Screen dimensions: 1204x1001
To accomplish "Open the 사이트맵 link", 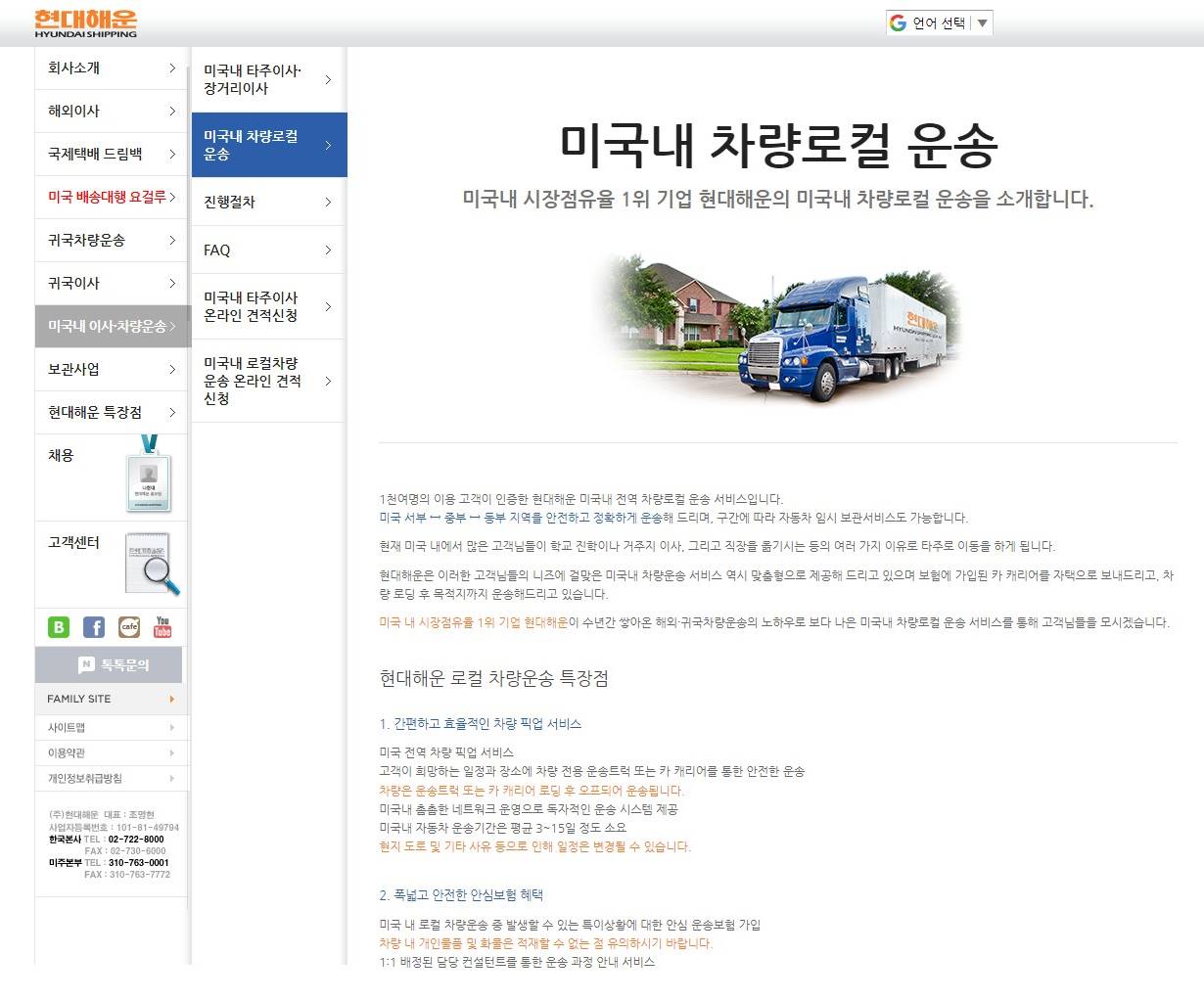I will pyautogui.click(x=112, y=727).
